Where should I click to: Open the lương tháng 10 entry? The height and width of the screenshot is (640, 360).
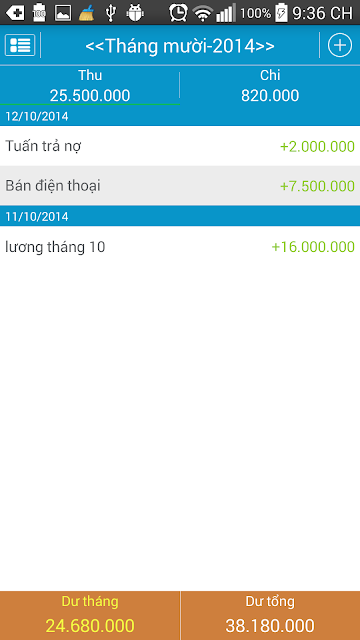(x=180, y=247)
